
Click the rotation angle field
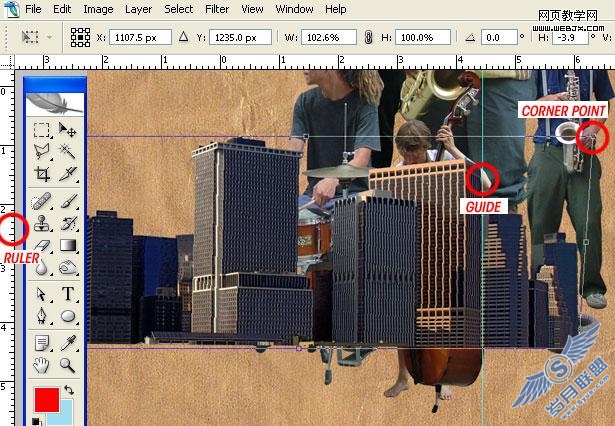499,38
